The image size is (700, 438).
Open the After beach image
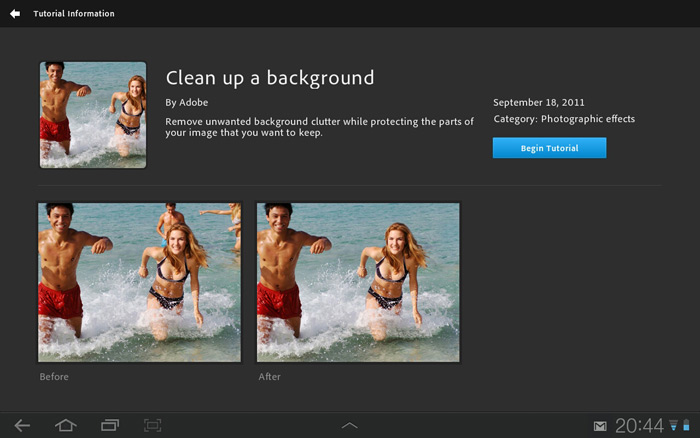click(x=358, y=282)
